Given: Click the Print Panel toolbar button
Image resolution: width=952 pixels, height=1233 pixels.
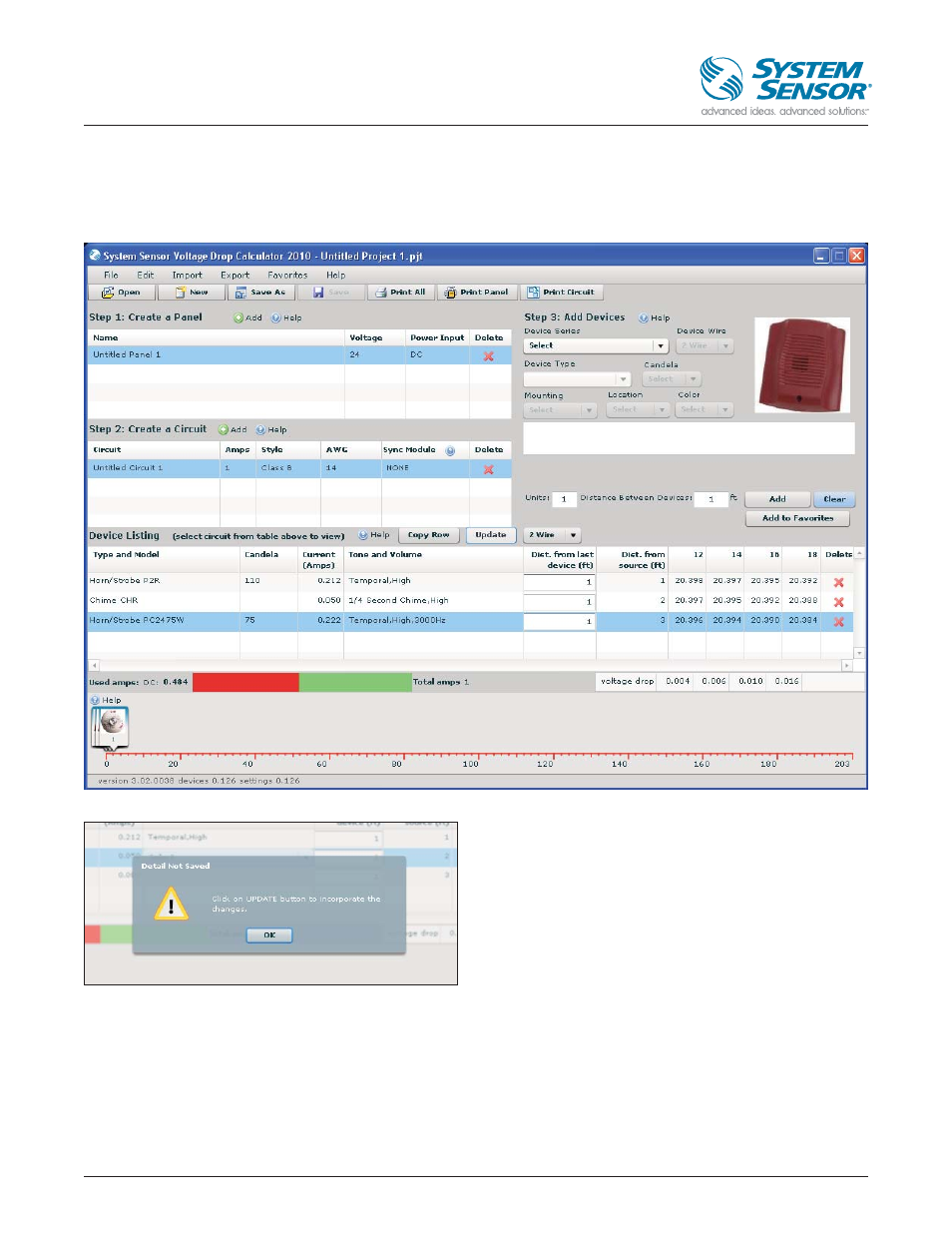Looking at the screenshot, I should click(477, 293).
